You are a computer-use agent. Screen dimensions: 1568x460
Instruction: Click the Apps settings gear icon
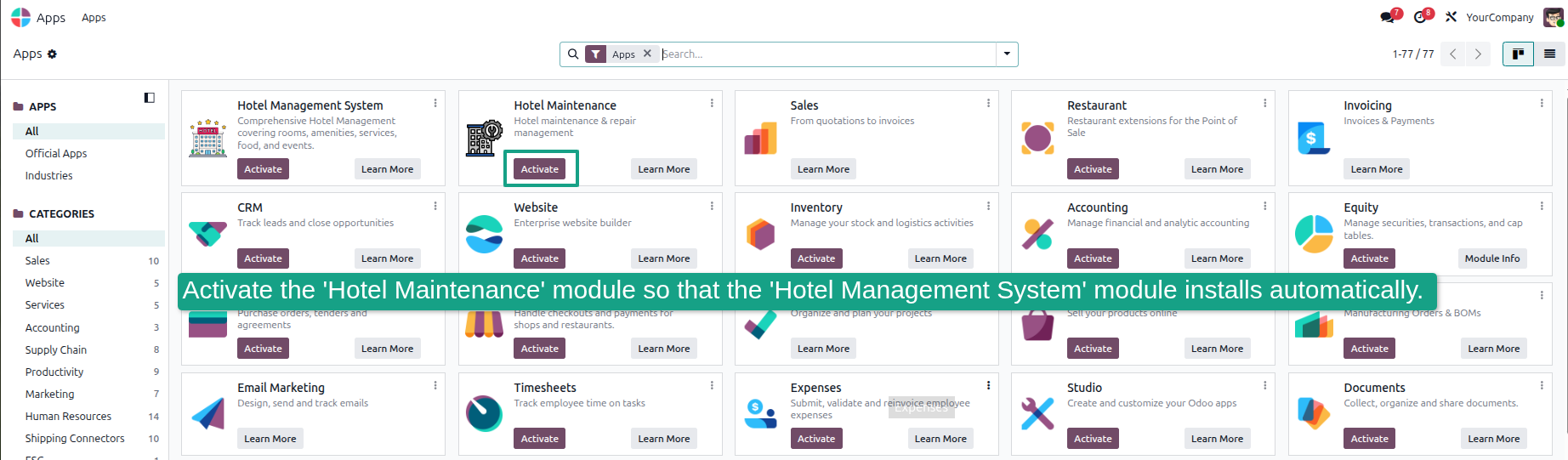[x=52, y=54]
